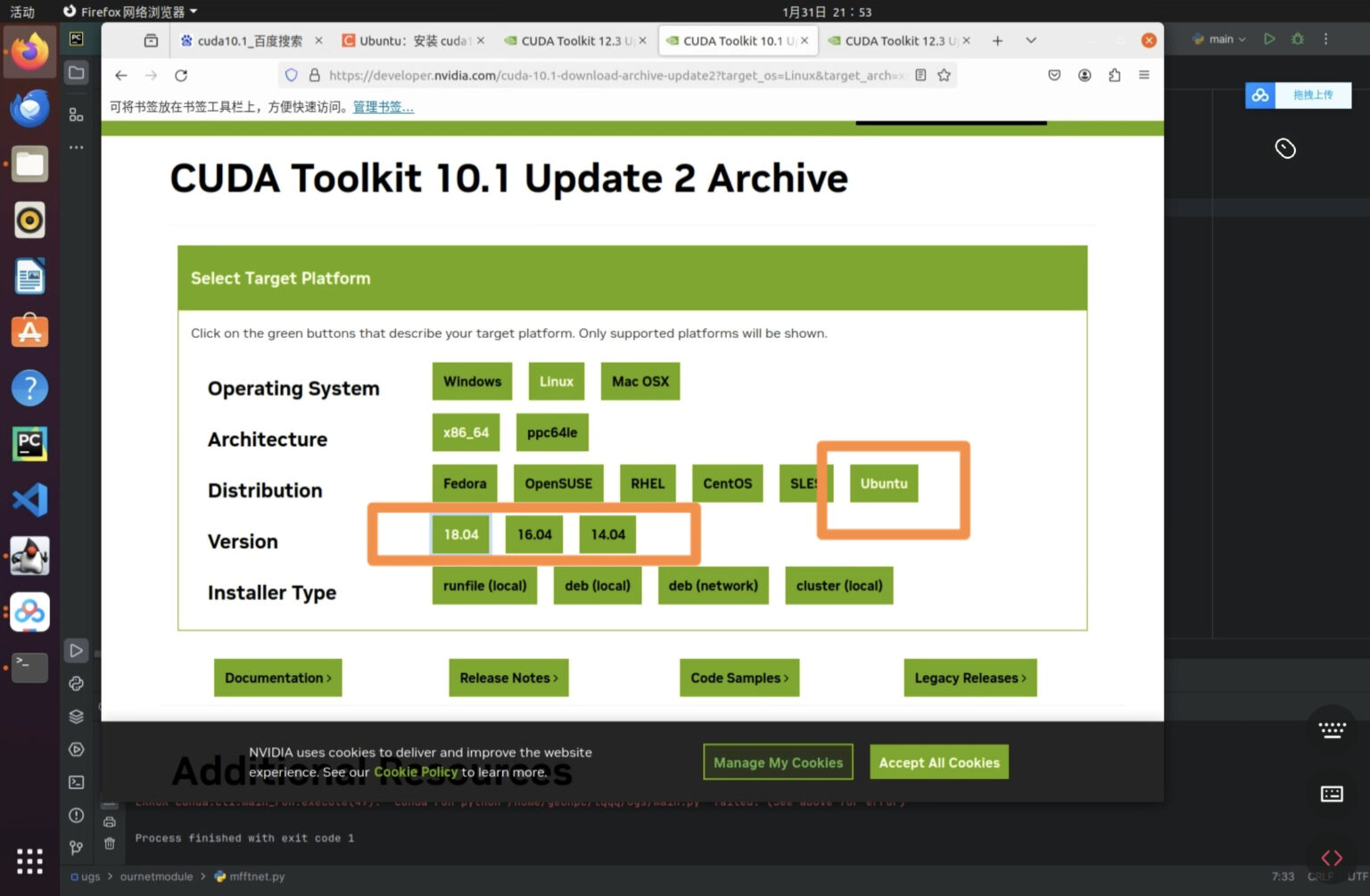Open the Terminal tool window in PyCharm sidebar
The width and height of the screenshot is (1370, 896).
pyautogui.click(x=77, y=782)
